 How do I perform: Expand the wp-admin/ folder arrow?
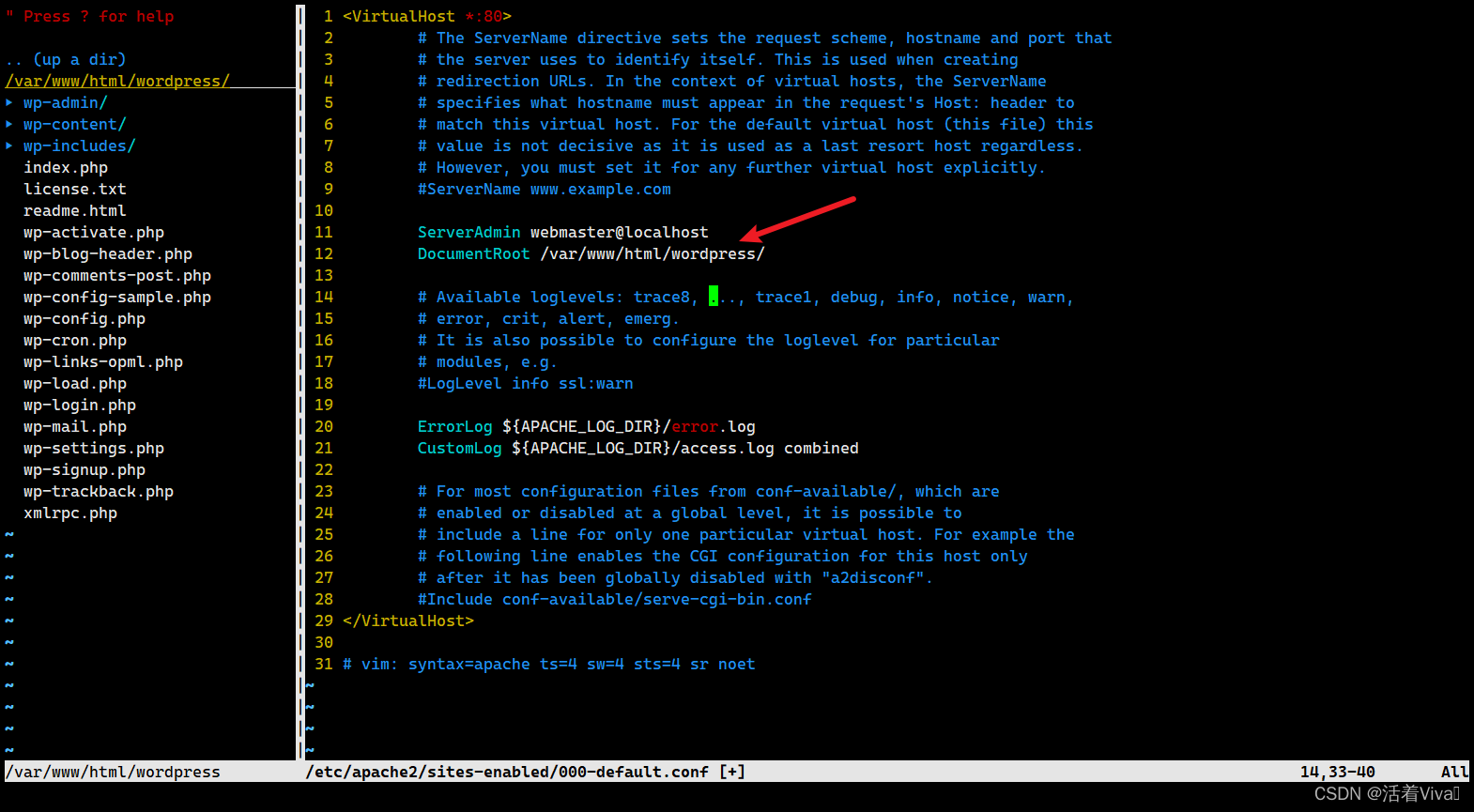9,102
